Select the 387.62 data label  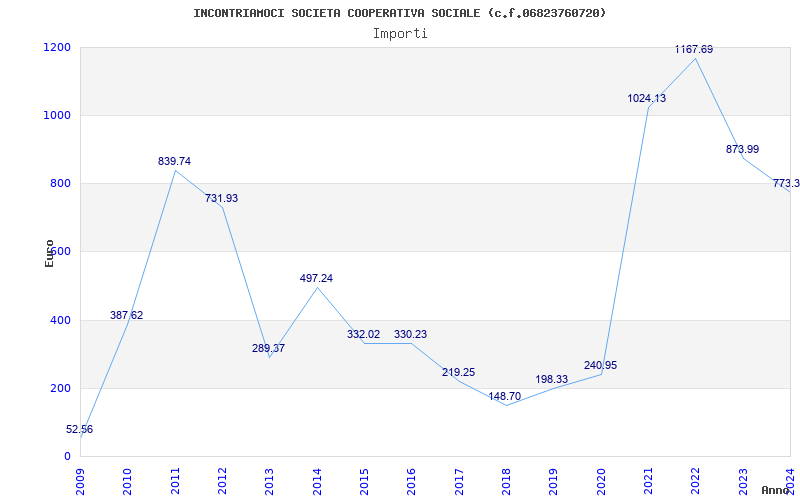tap(127, 315)
